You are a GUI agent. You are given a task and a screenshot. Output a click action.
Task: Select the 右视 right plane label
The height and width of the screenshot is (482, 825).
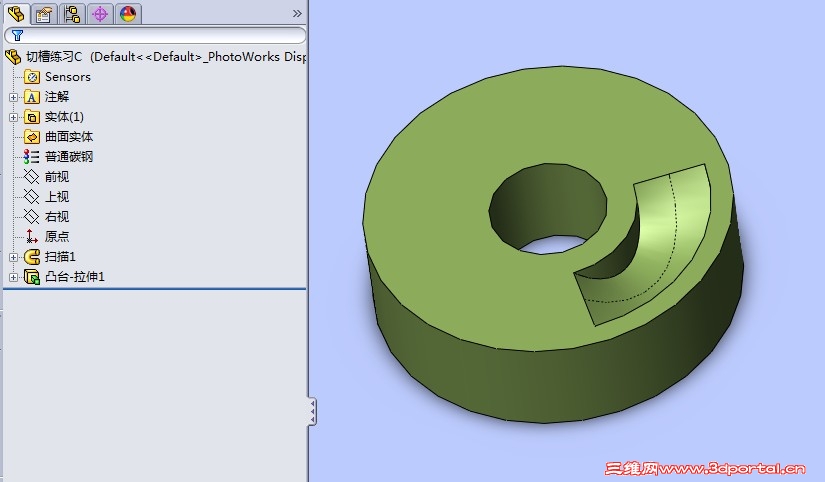(x=57, y=217)
